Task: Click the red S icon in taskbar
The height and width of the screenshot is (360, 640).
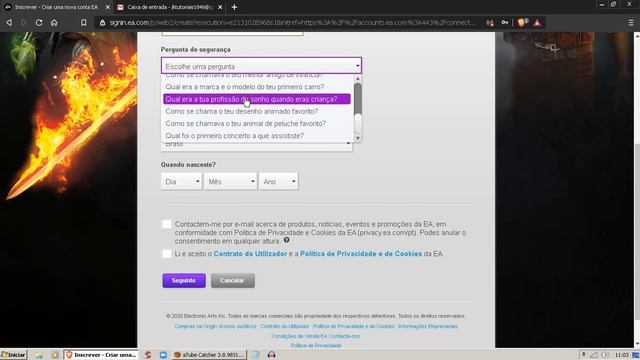Action: point(148,355)
